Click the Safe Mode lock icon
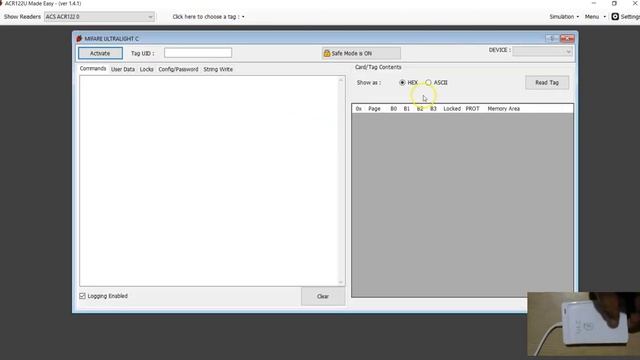Image resolution: width=640 pixels, height=360 pixels. coord(327,53)
